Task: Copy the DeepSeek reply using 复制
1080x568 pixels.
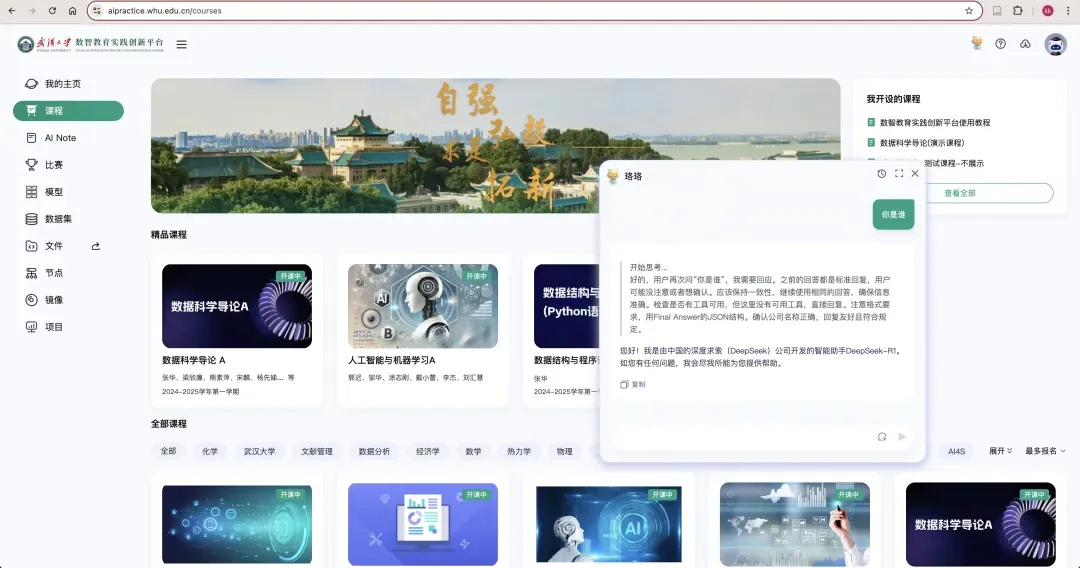Action: point(633,384)
